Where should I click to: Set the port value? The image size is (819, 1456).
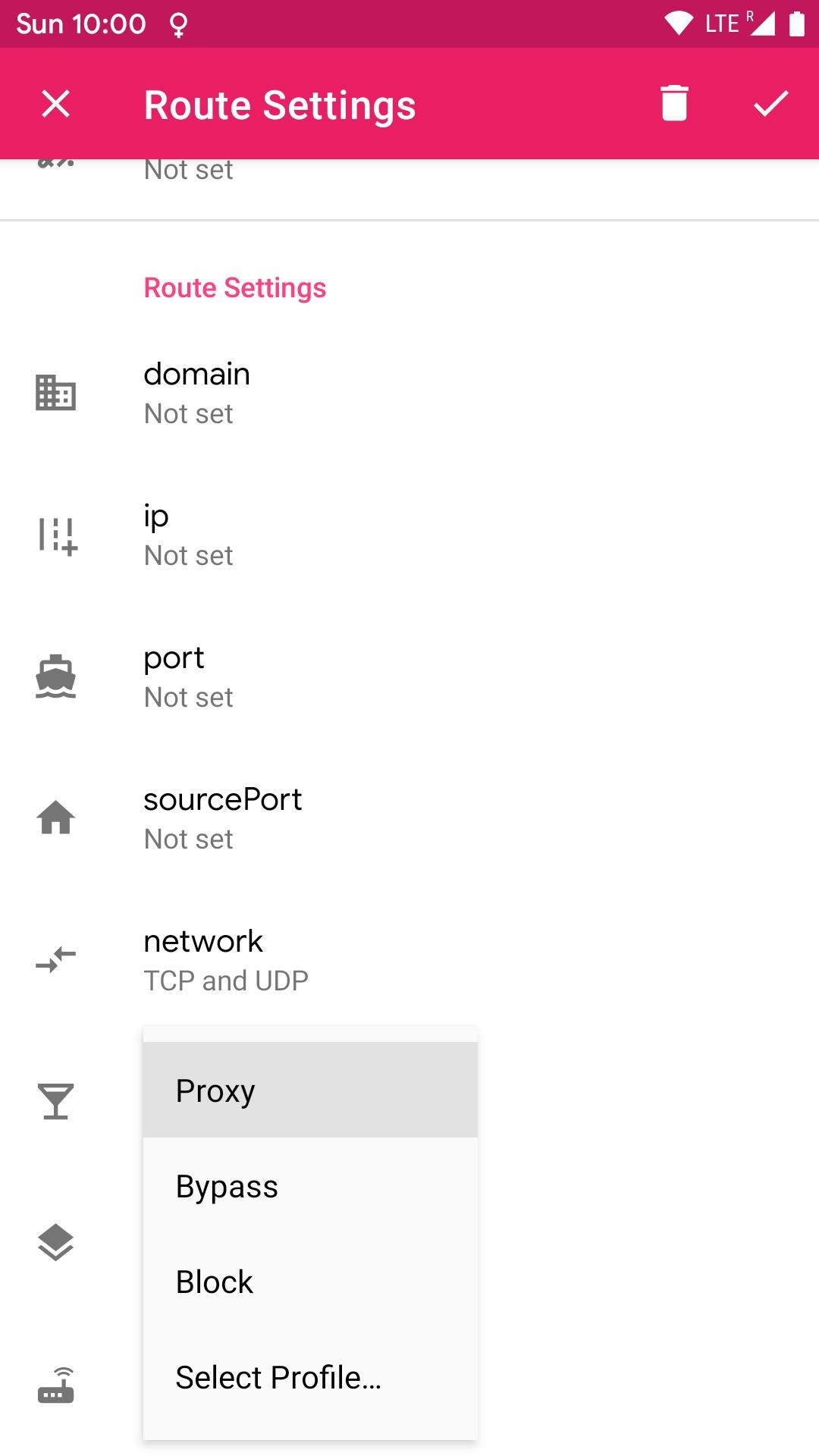[409, 676]
